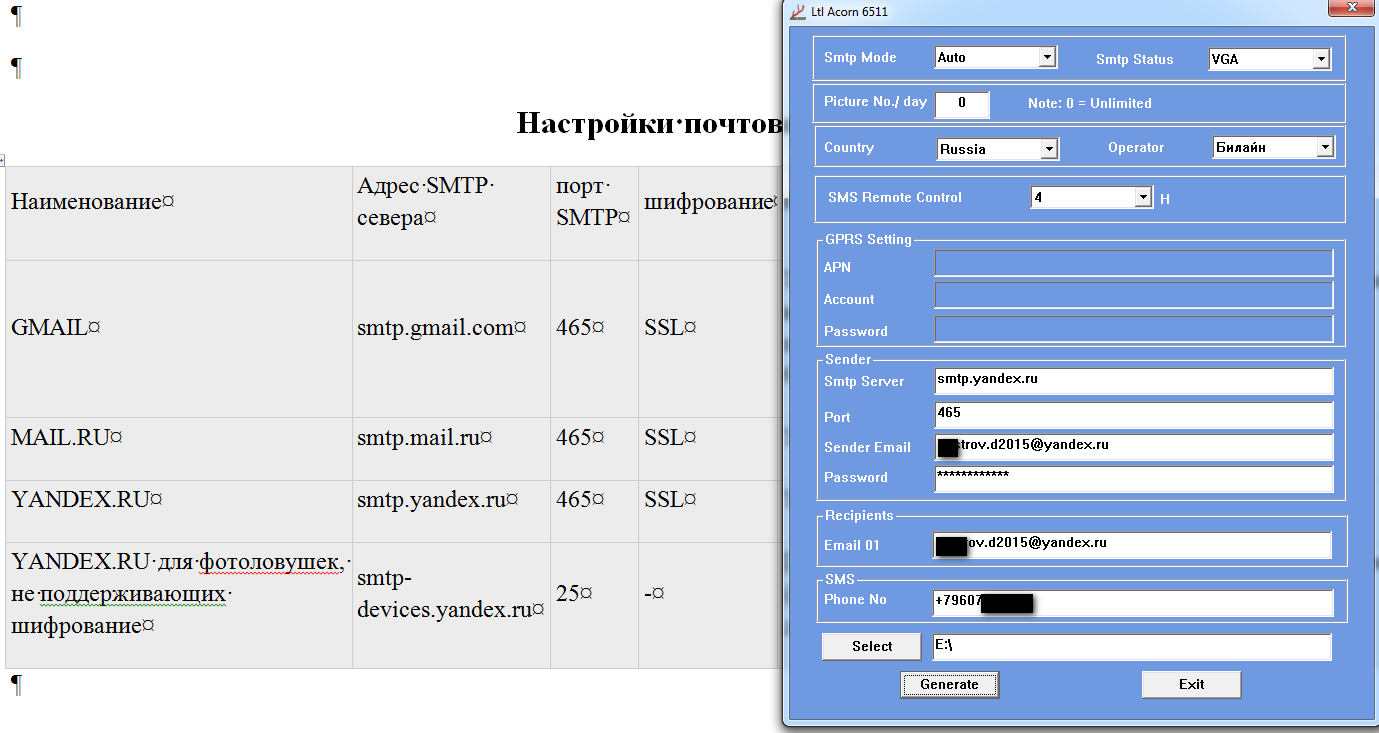
Task: Open the Smtp Status dropdown showing VGA
Action: pos(1321,59)
